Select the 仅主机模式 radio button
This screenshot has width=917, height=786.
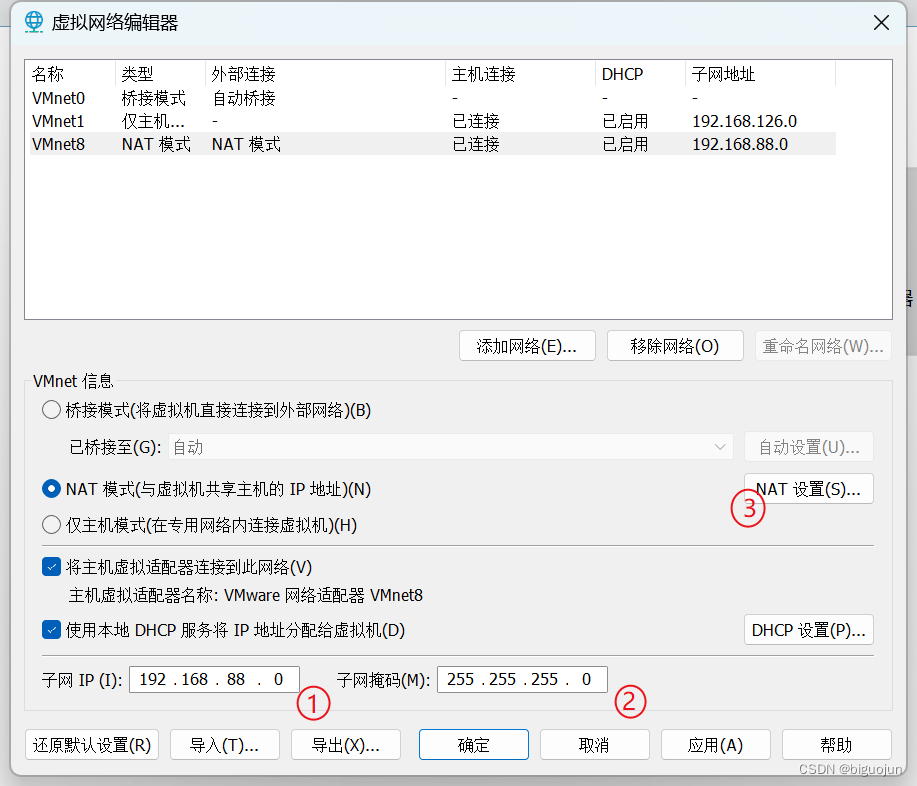coord(51,525)
